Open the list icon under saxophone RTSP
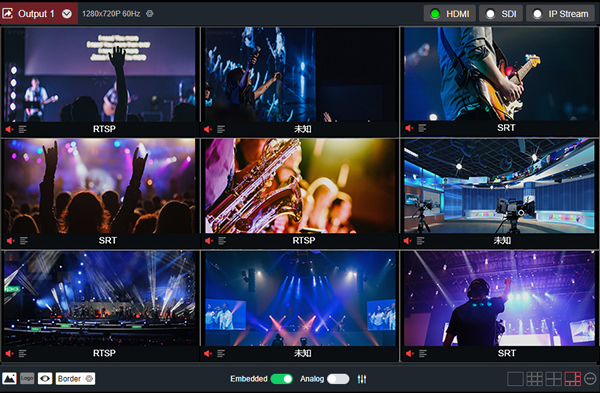The width and height of the screenshot is (600, 393). [x=222, y=241]
